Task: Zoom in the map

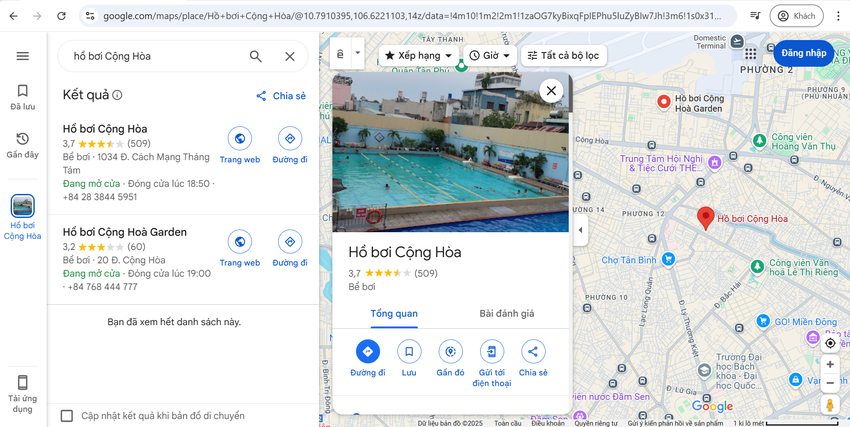Action: pyautogui.click(x=829, y=365)
